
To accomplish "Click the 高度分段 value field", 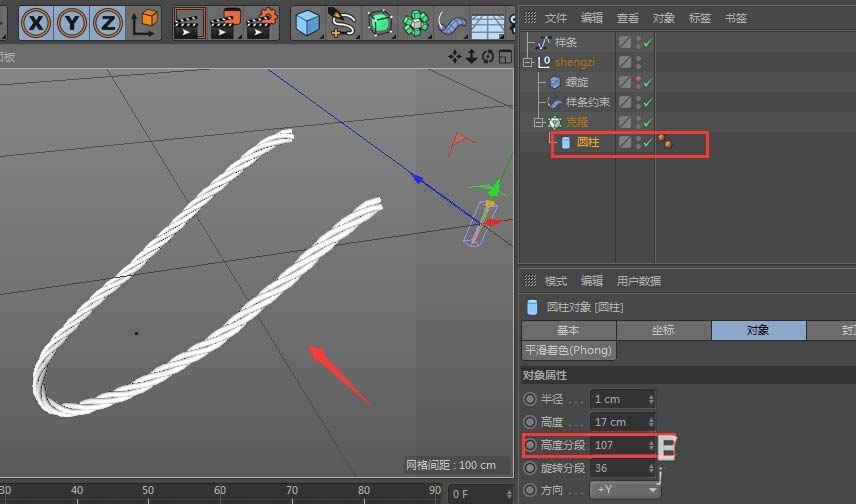I will tap(619, 445).
